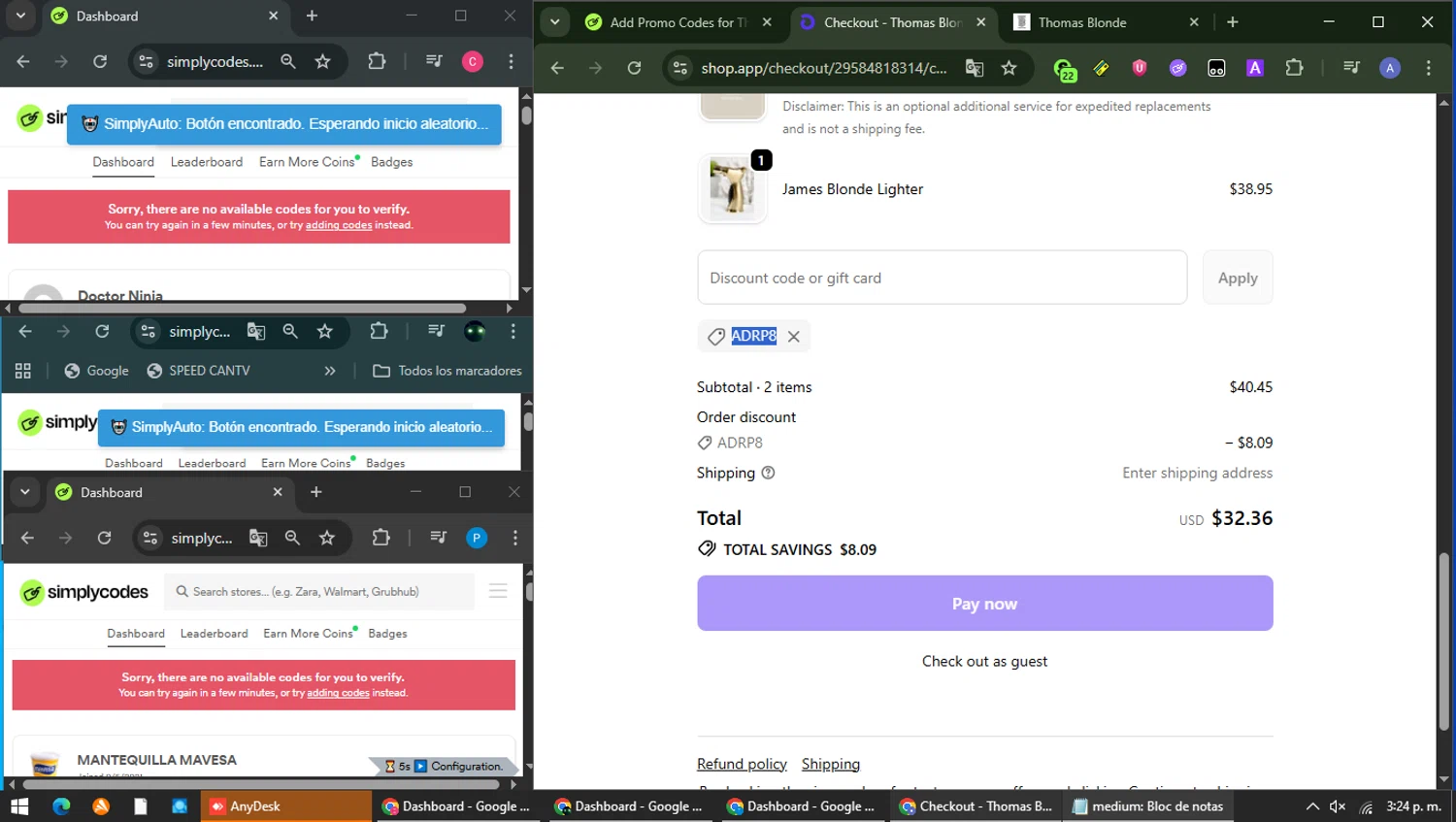Reload the shop.app checkout page
This screenshot has width=1456, height=822.
click(634, 68)
